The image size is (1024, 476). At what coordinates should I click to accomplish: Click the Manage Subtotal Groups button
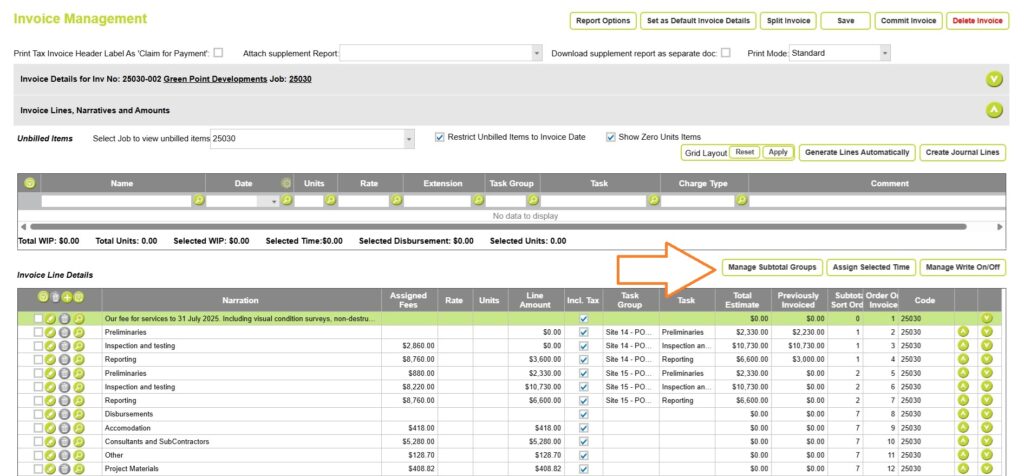771,267
